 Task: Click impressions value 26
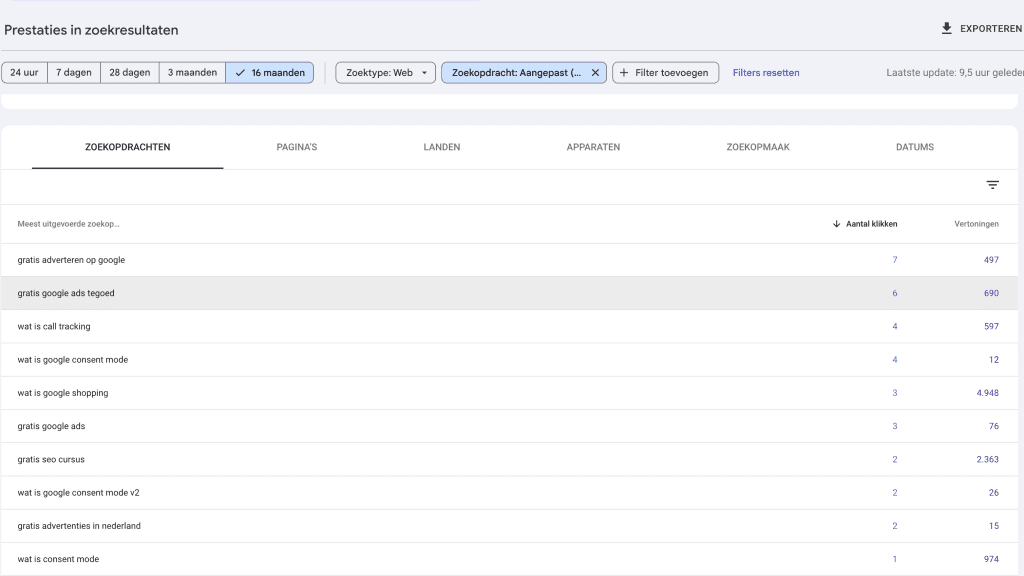(993, 493)
